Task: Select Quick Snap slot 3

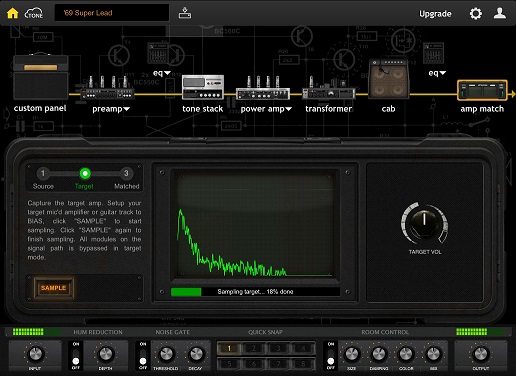Action: 278,349
